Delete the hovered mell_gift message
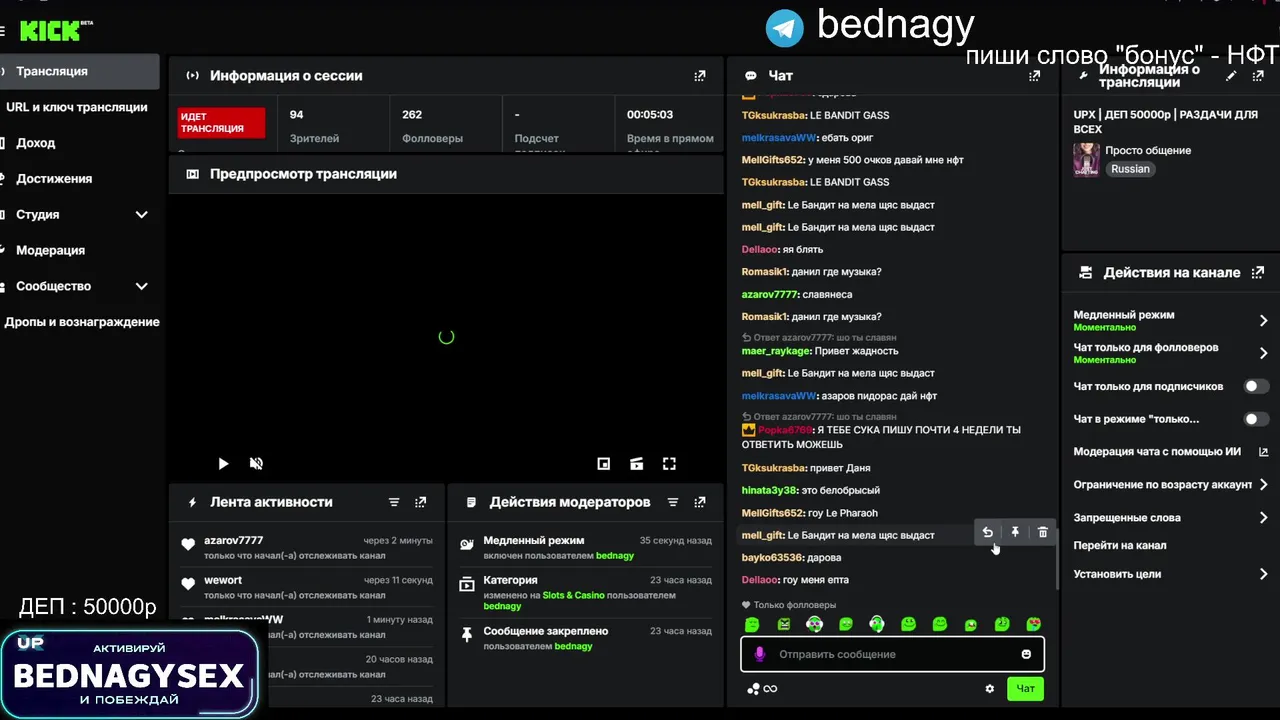The height and width of the screenshot is (720, 1280). pos(1043,533)
